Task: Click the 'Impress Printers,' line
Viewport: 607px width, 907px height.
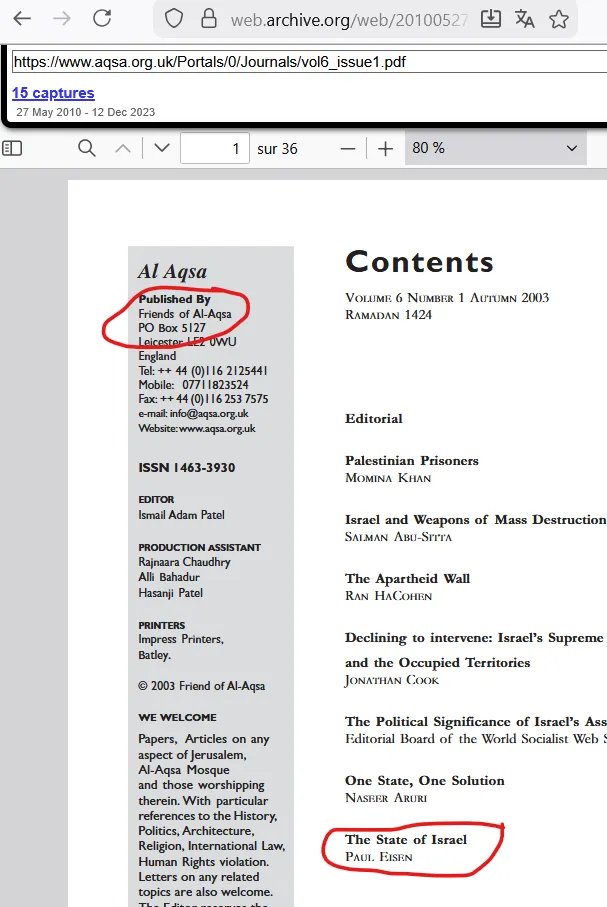Action: (x=181, y=639)
